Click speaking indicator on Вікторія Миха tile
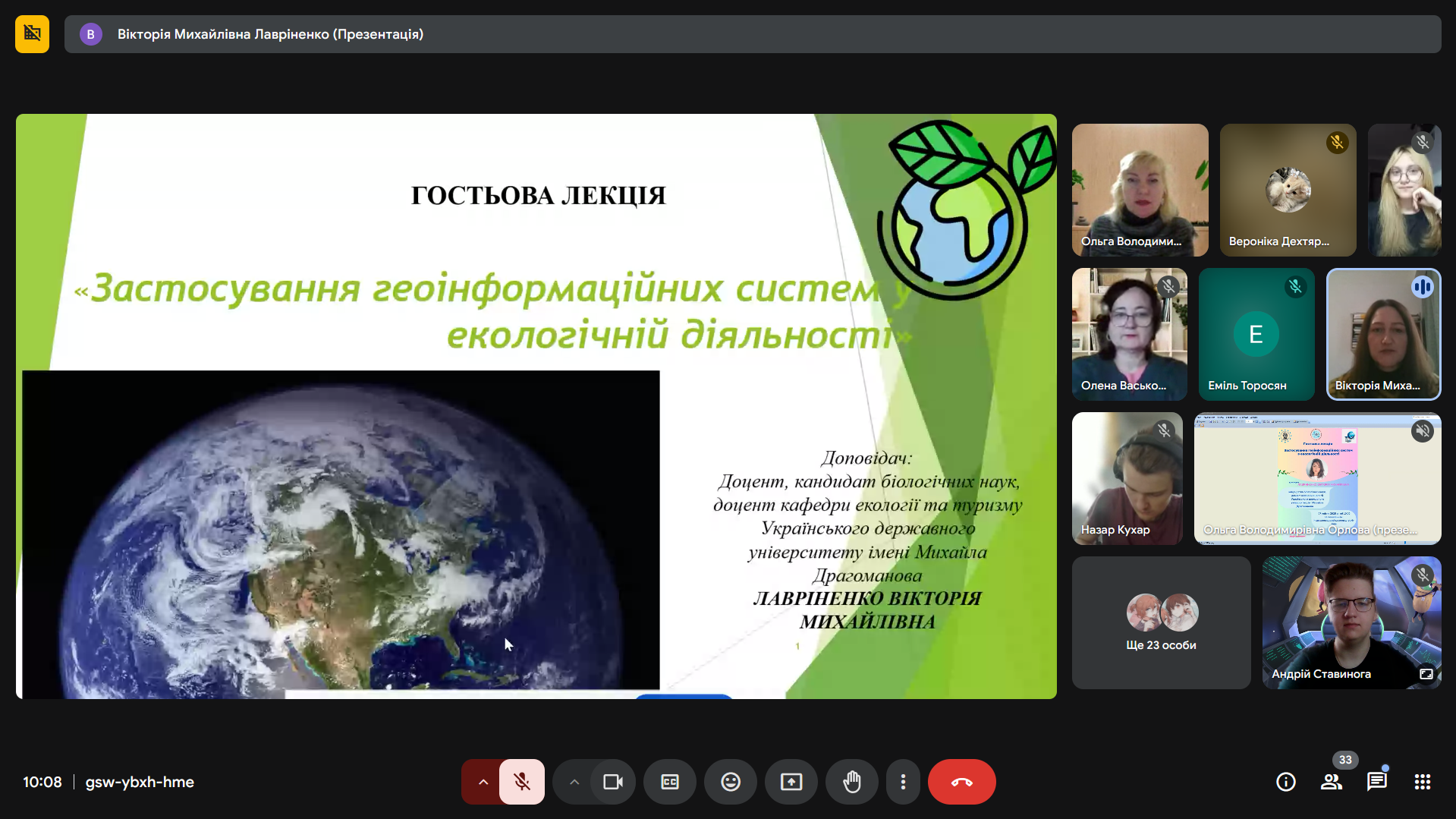The height and width of the screenshot is (819, 1456). [1423, 287]
